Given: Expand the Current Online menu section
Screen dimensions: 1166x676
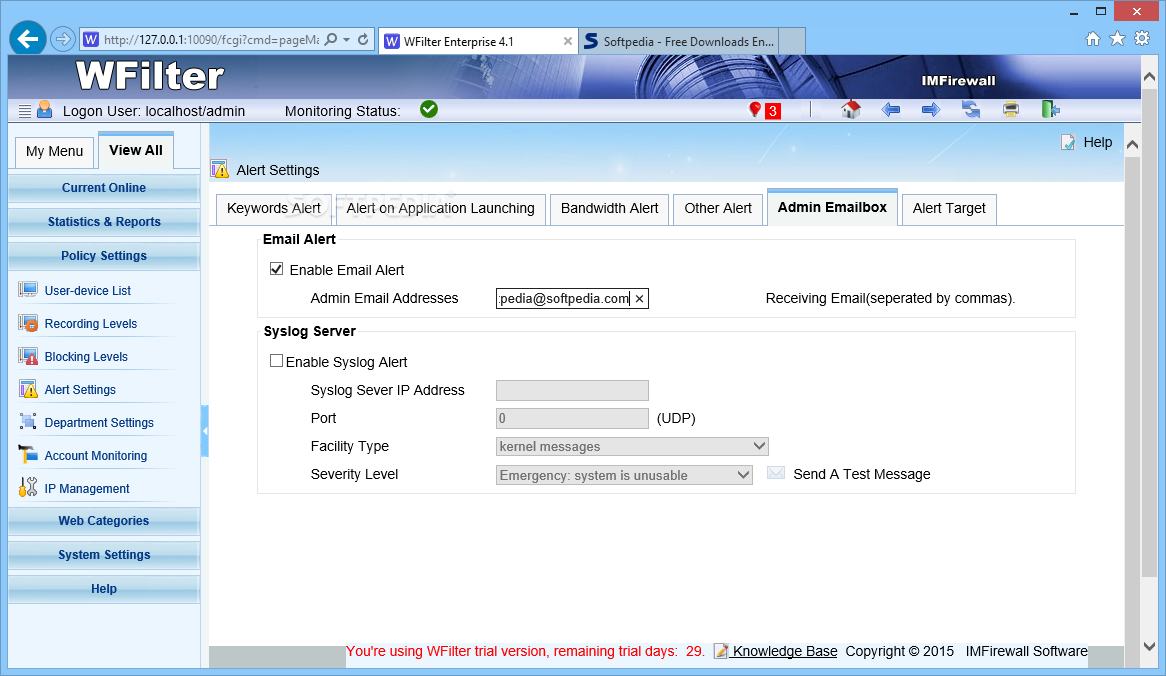Looking at the screenshot, I should click(x=104, y=187).
